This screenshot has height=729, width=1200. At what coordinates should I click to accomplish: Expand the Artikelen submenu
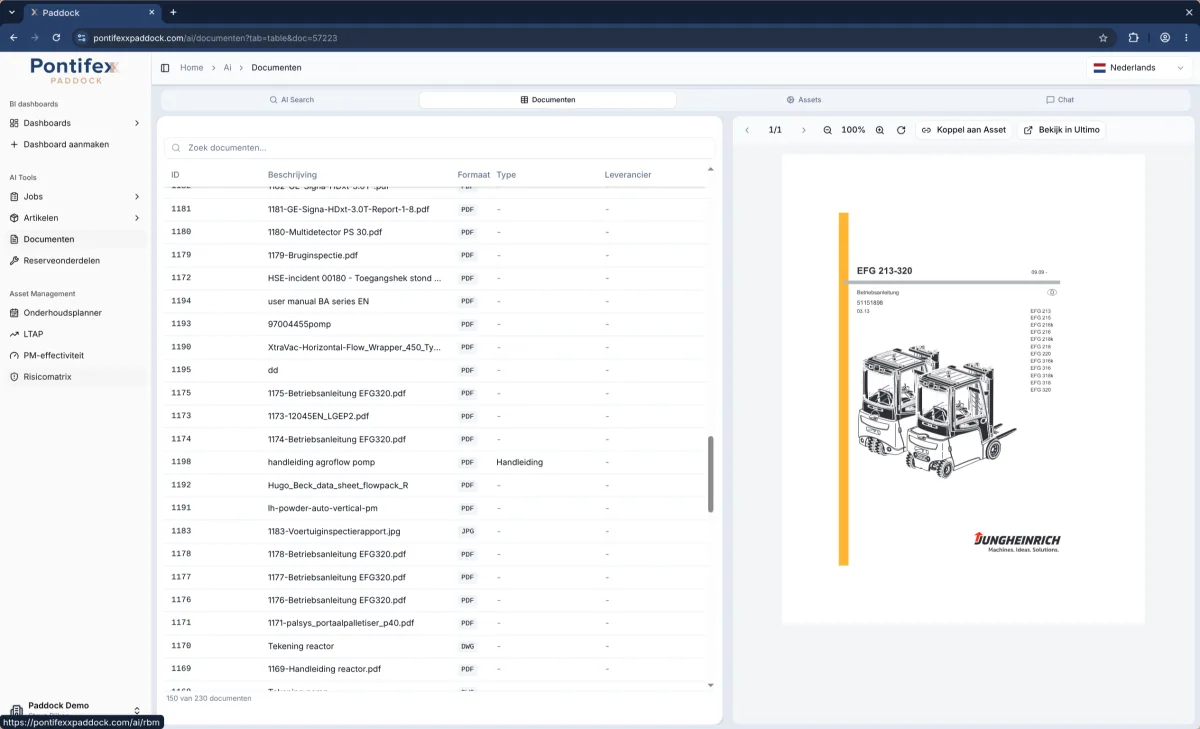click(137, 218)
